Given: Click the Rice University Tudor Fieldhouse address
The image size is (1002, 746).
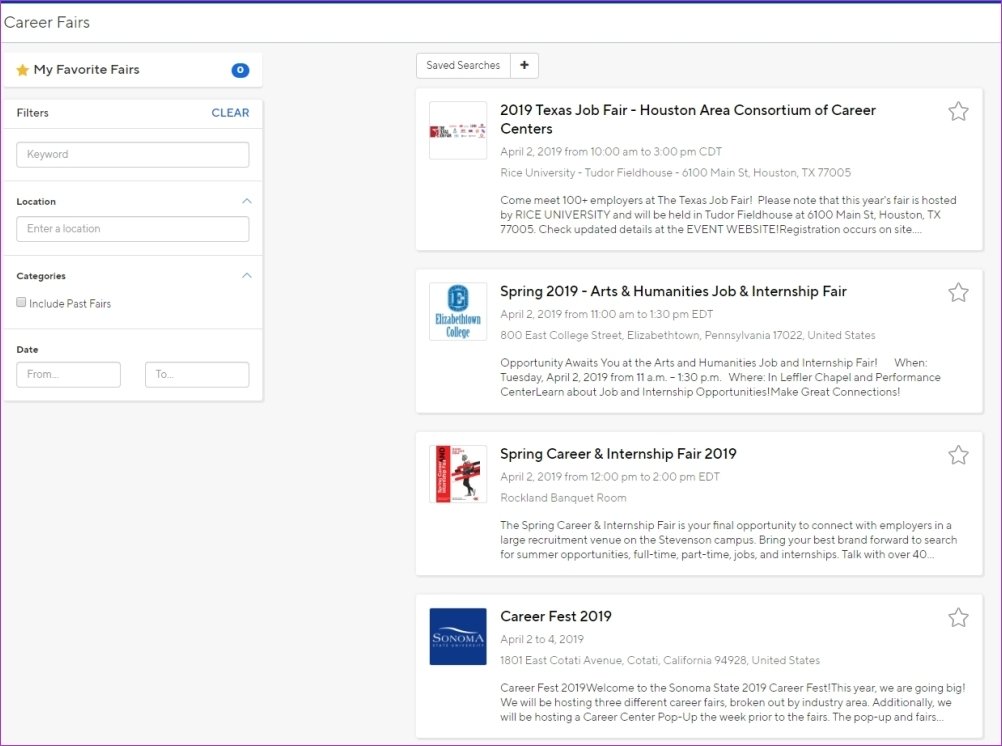Looking at the screenshot, I should 675,173.
